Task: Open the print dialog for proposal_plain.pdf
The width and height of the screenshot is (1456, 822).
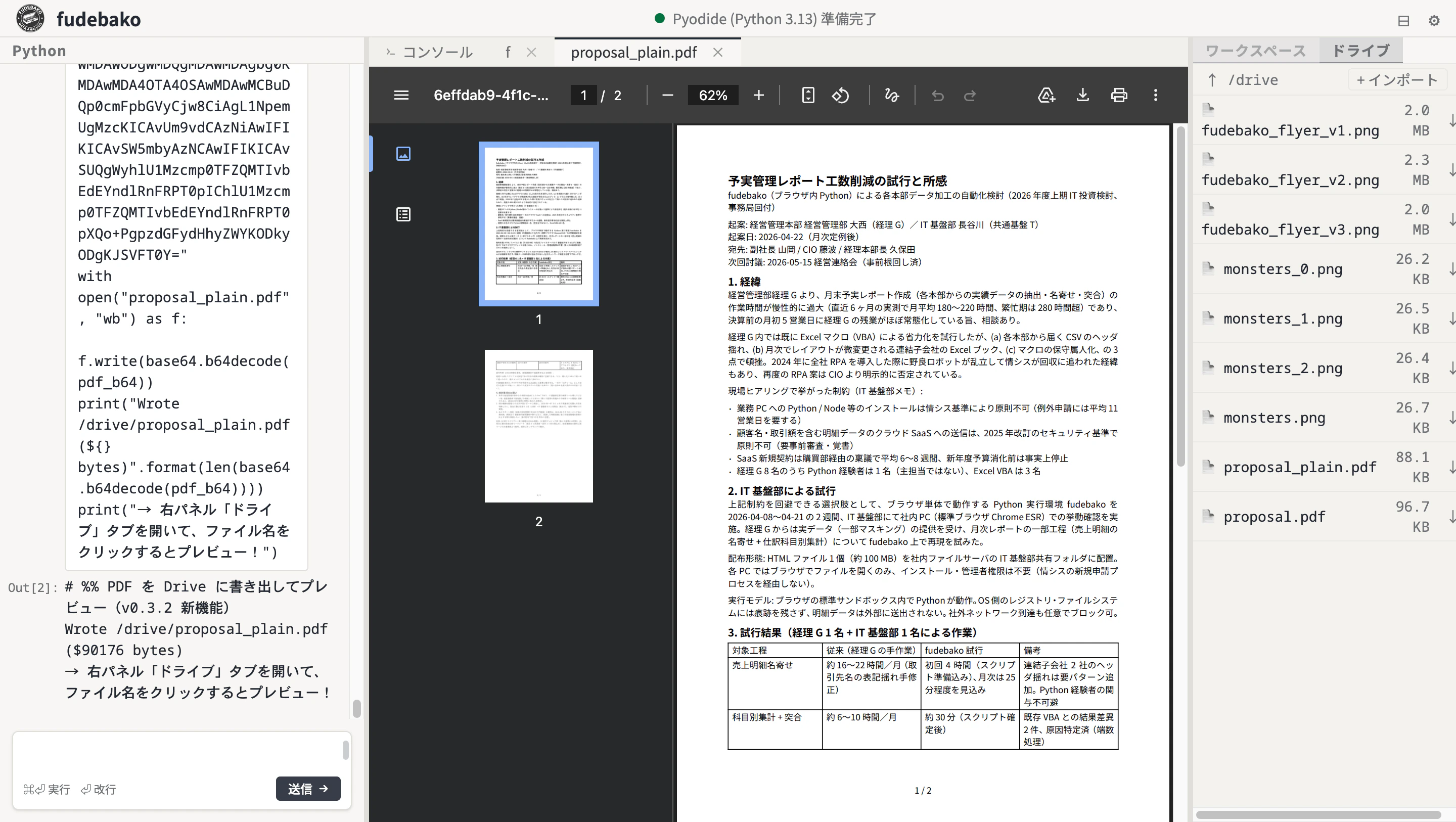Action: [1119, 95]
